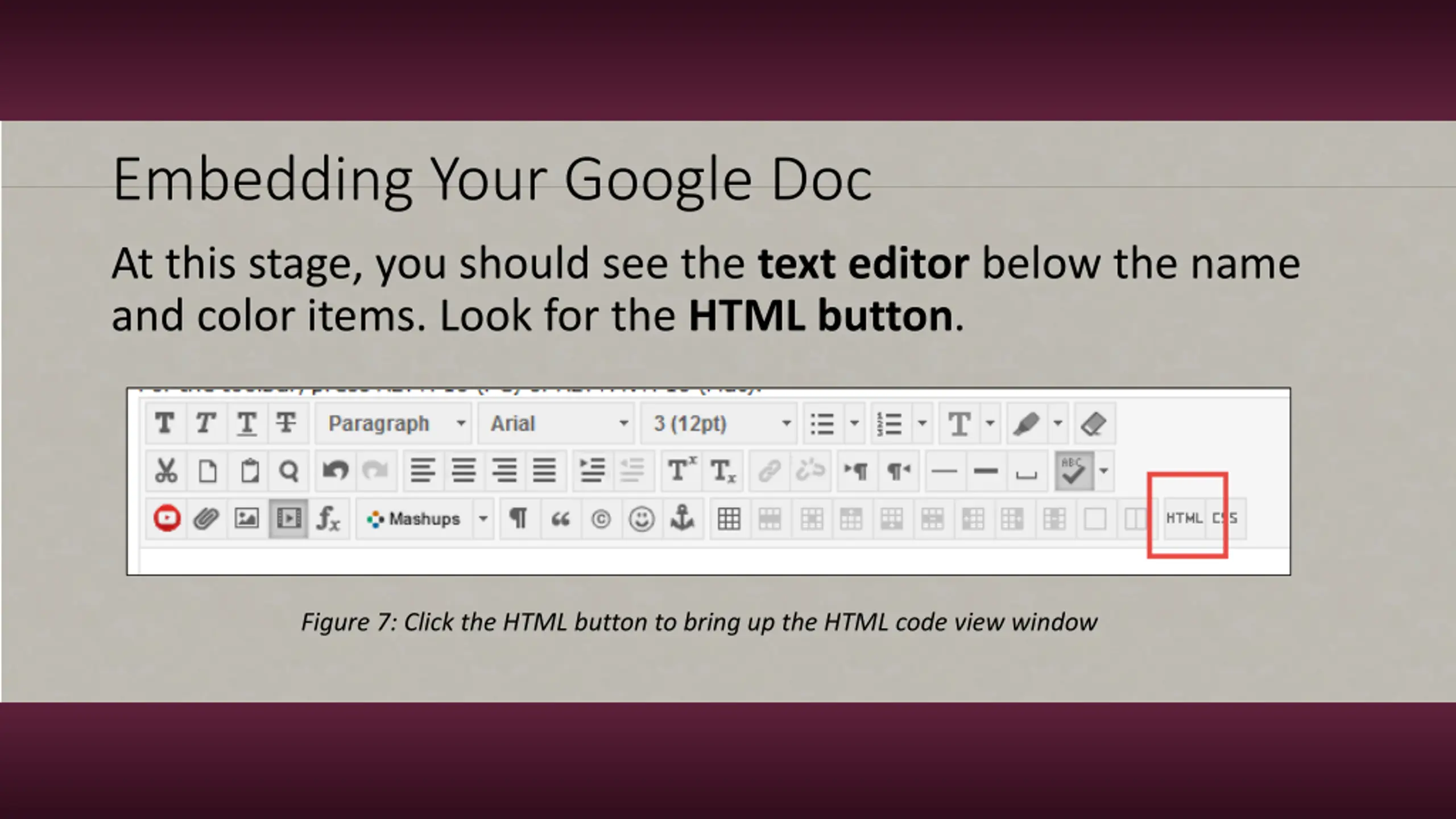Click the insert link chain icon
1456x819 pixels.
[x=770, y=471]
